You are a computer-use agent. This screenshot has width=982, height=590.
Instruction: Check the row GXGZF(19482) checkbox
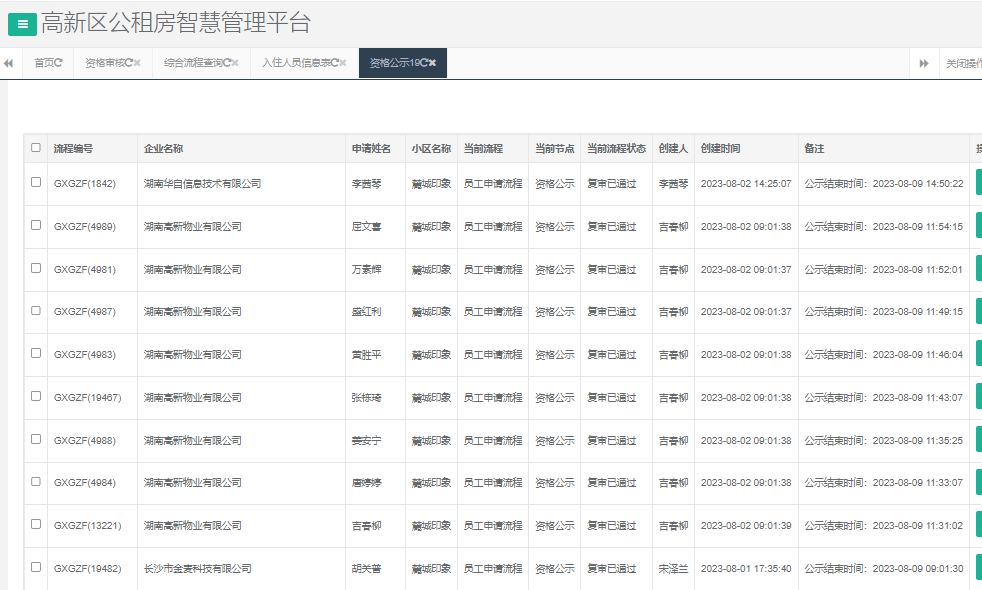pos(36,567)
